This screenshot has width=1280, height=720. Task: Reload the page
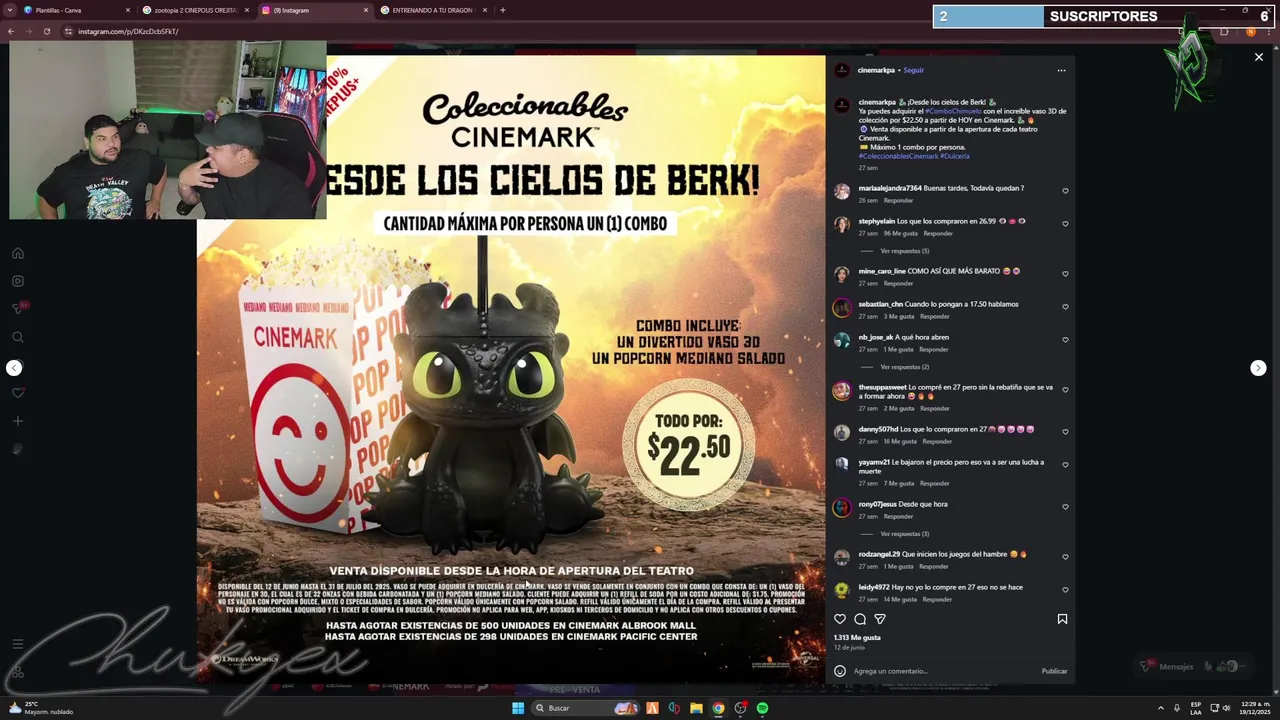[46, 31]
